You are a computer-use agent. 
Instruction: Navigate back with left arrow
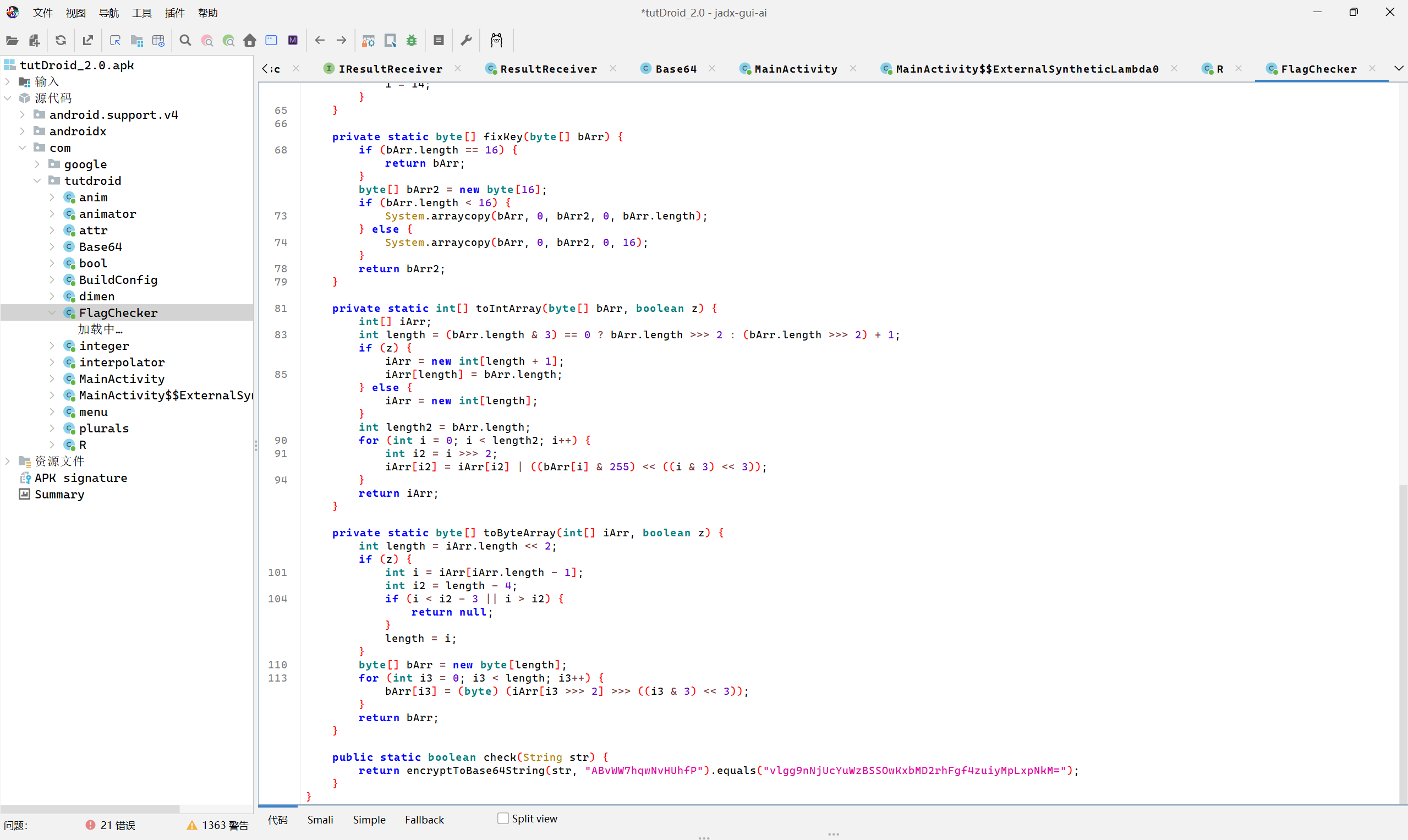[320, 40]
